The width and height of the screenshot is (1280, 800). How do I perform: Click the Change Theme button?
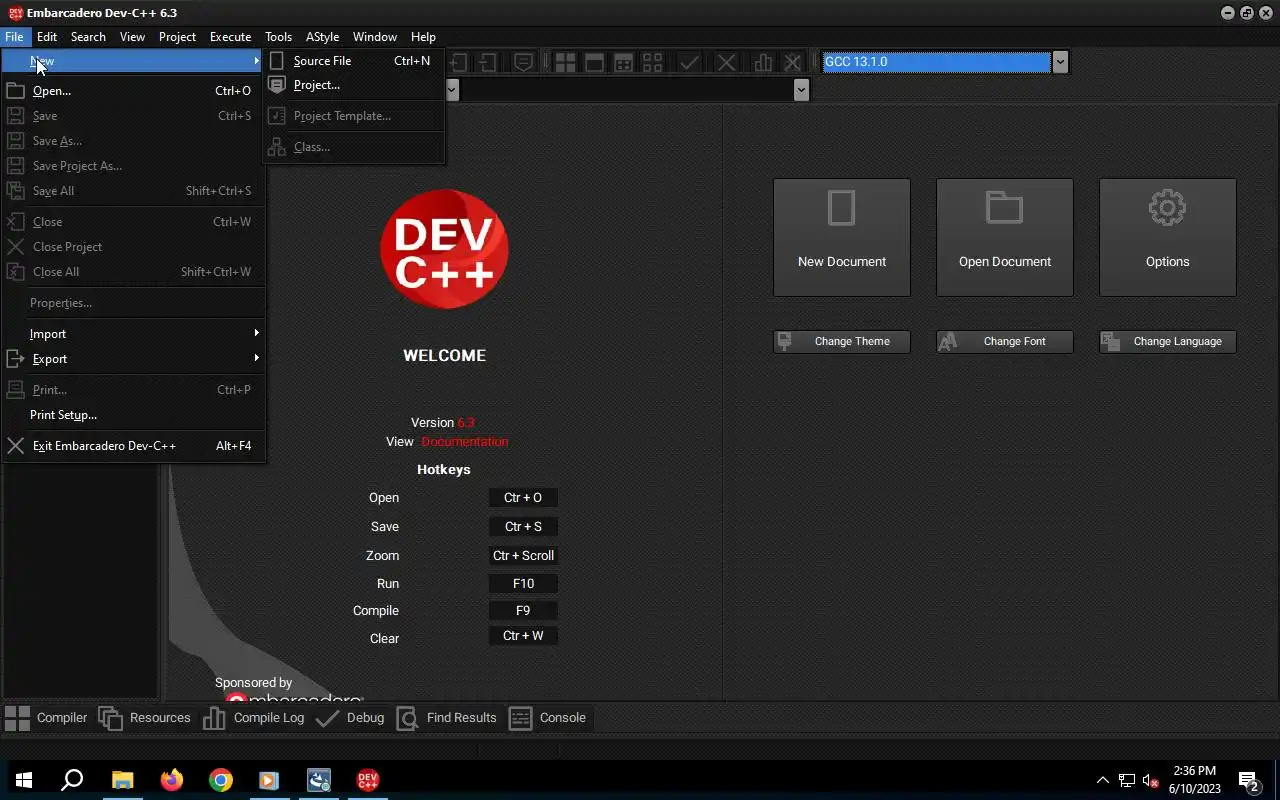pyautogui.click(x=842, y=341)
